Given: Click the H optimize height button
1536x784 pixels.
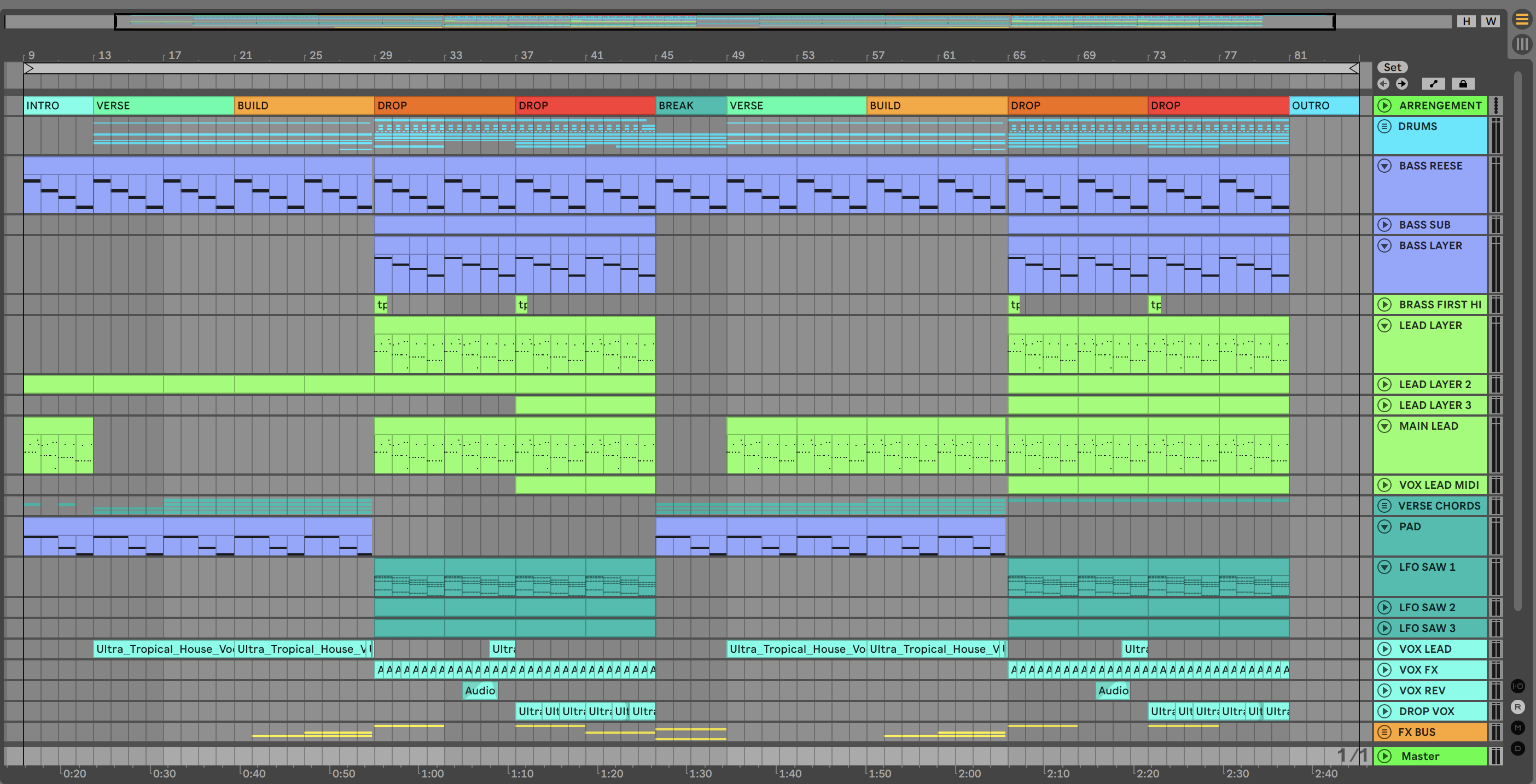Looking at the screenshot, I should coord(1466,21).
